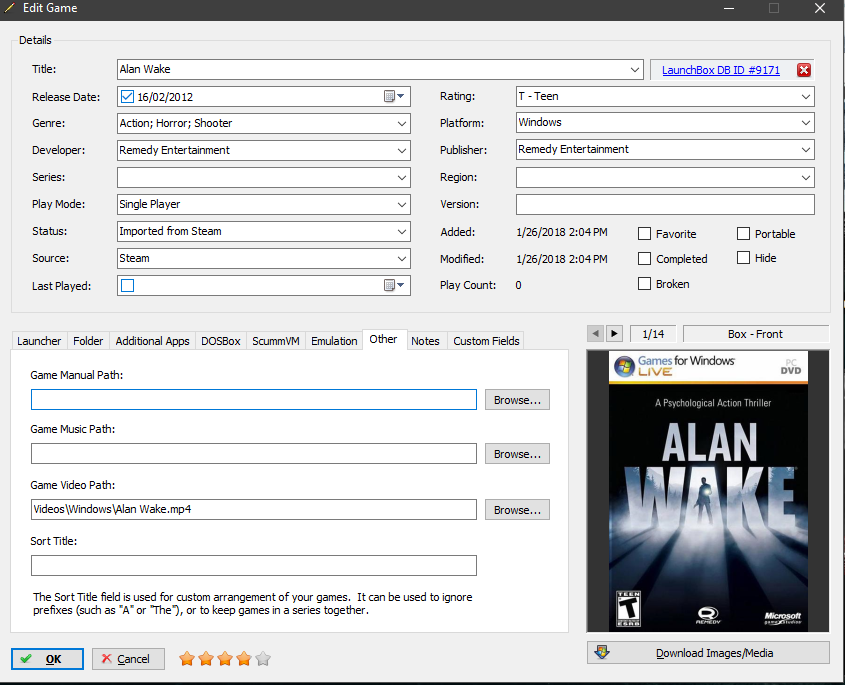Enable the Portable checkbox

[x=743, y=233]
